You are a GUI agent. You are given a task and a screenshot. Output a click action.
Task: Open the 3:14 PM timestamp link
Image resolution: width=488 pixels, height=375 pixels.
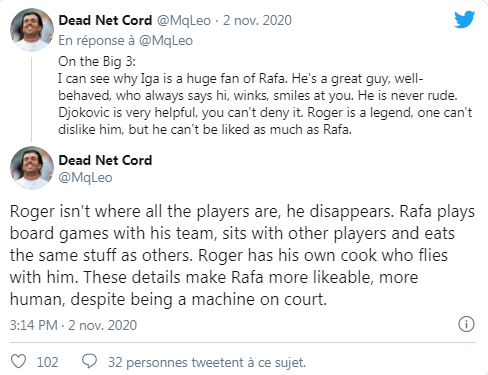[34, 325]
